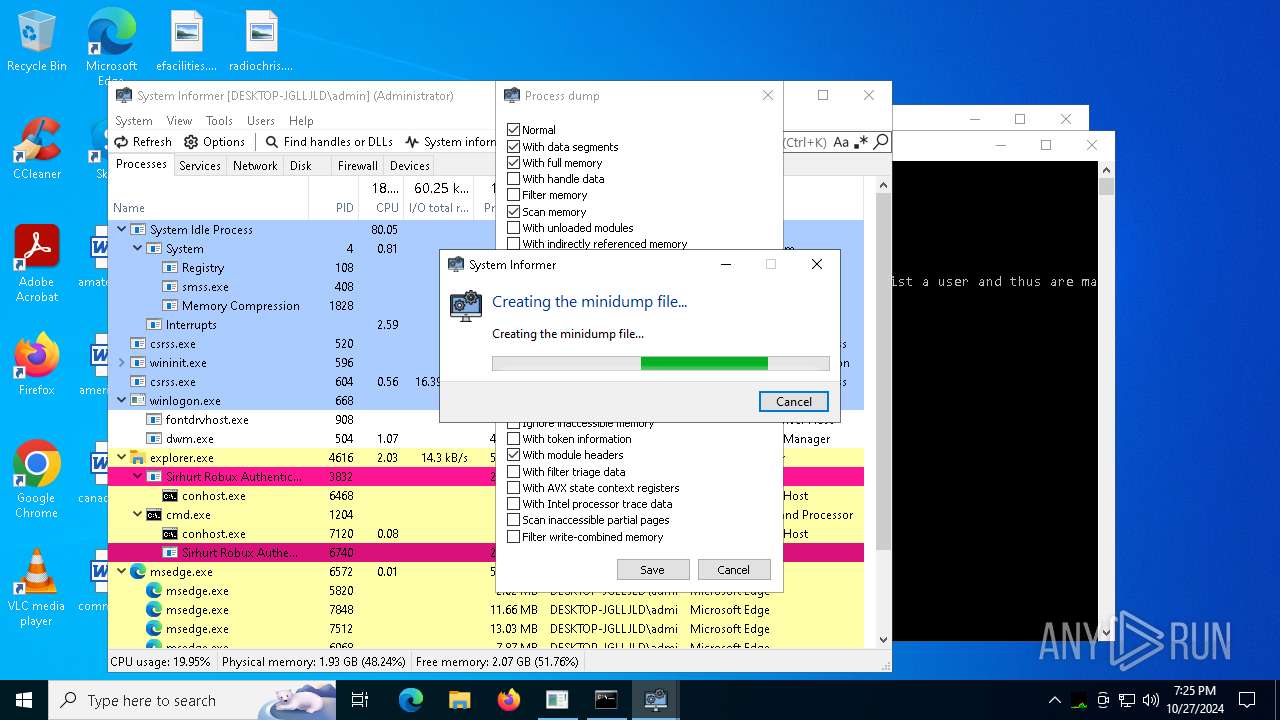Enable With filter triage data checkbox

point(513,472)
